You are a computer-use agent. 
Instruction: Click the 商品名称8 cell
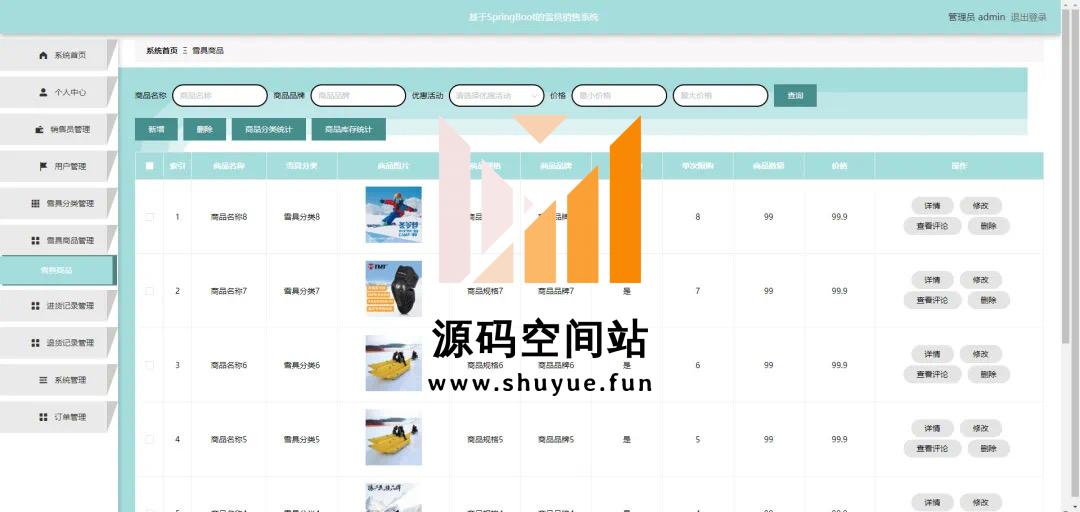pyautogui.click(x=229, y=217)
